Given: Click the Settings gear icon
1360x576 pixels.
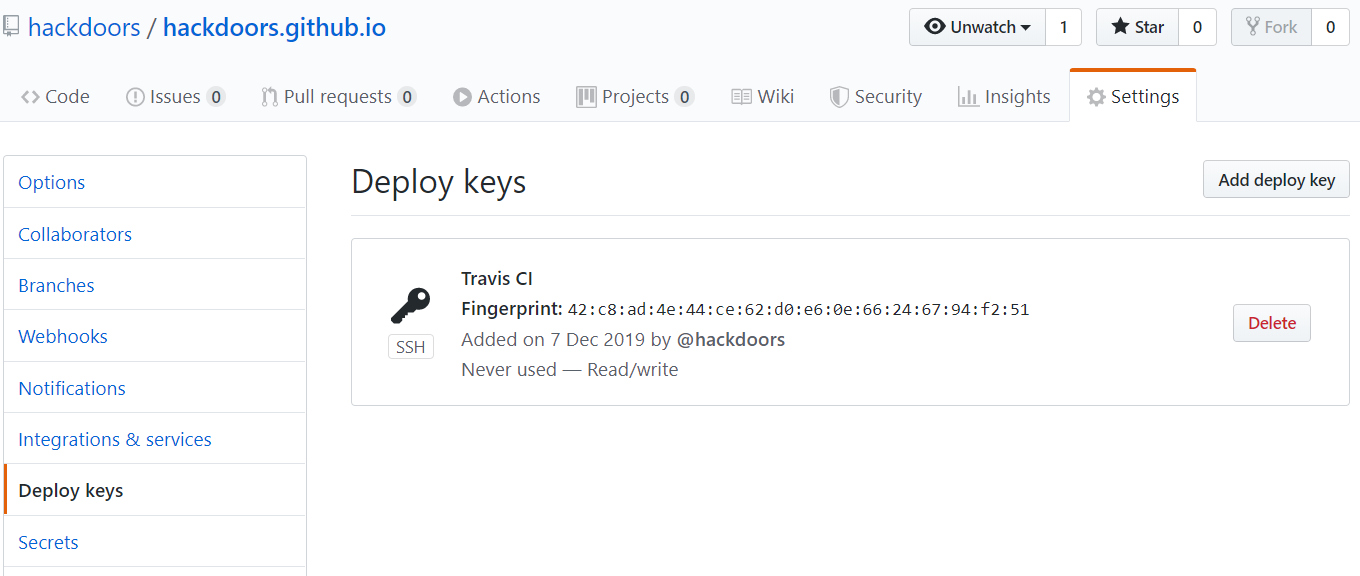Looking at the screenshot, I should (1096, 97).
